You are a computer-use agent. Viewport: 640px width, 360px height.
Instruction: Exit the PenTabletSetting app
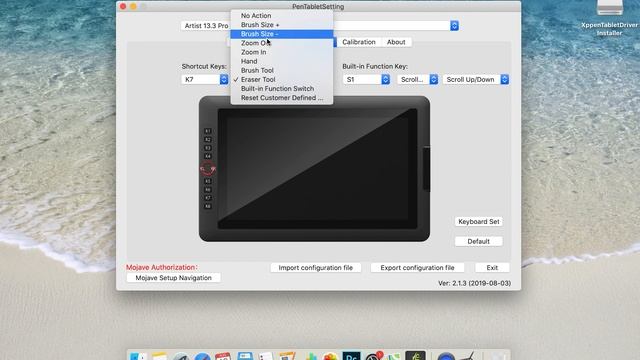492,268
